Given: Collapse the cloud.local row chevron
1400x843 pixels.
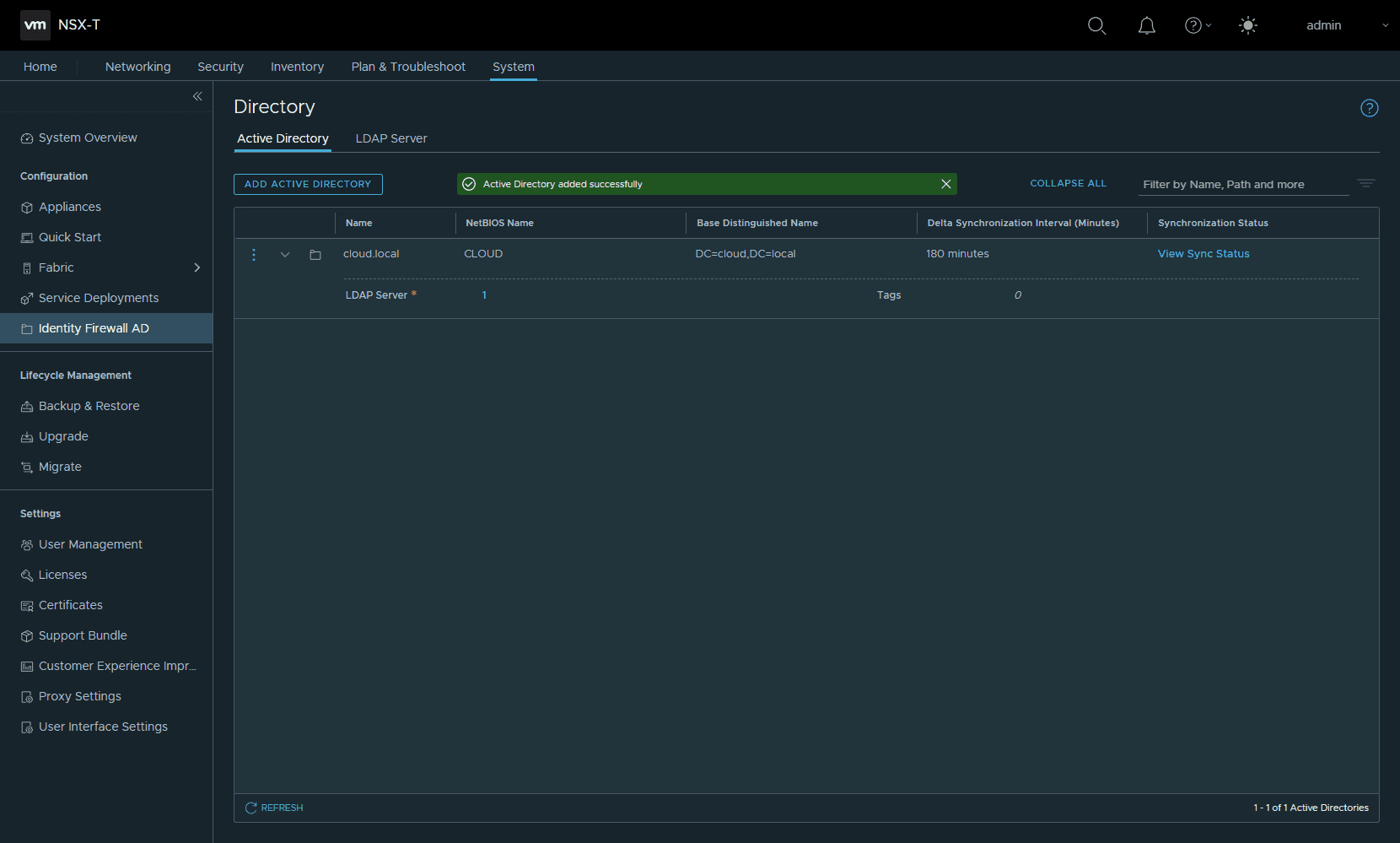Looking at the screenshot, I should [x=285, y=254].
